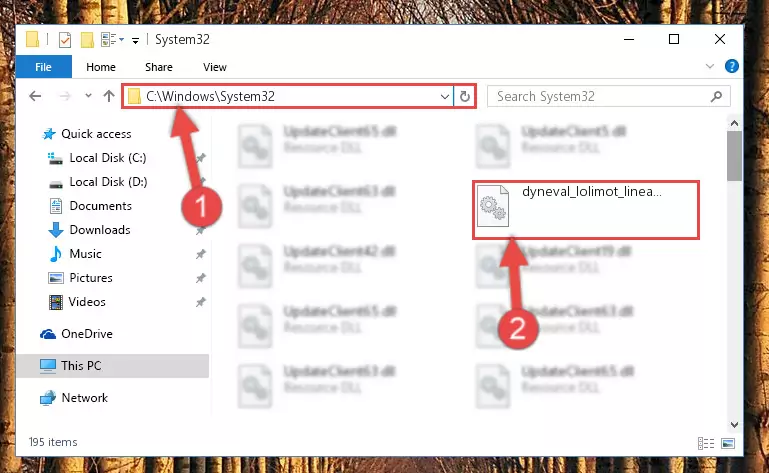Viewport: 769px width, 473px height.
Task: Expand the ribbon with the chevron
Action: [x=710, y=66]
